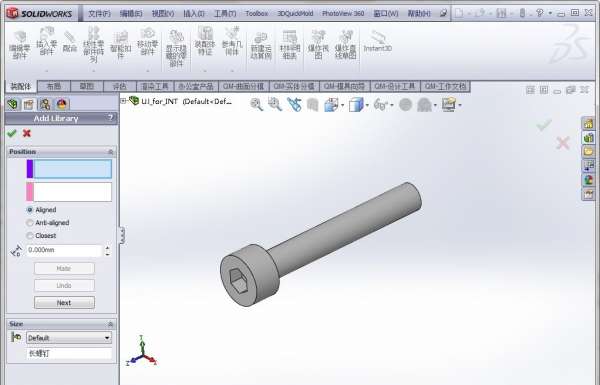Click the Instant3D toolbar icon
Screen dimensions: 600x385
coord(378,42)
